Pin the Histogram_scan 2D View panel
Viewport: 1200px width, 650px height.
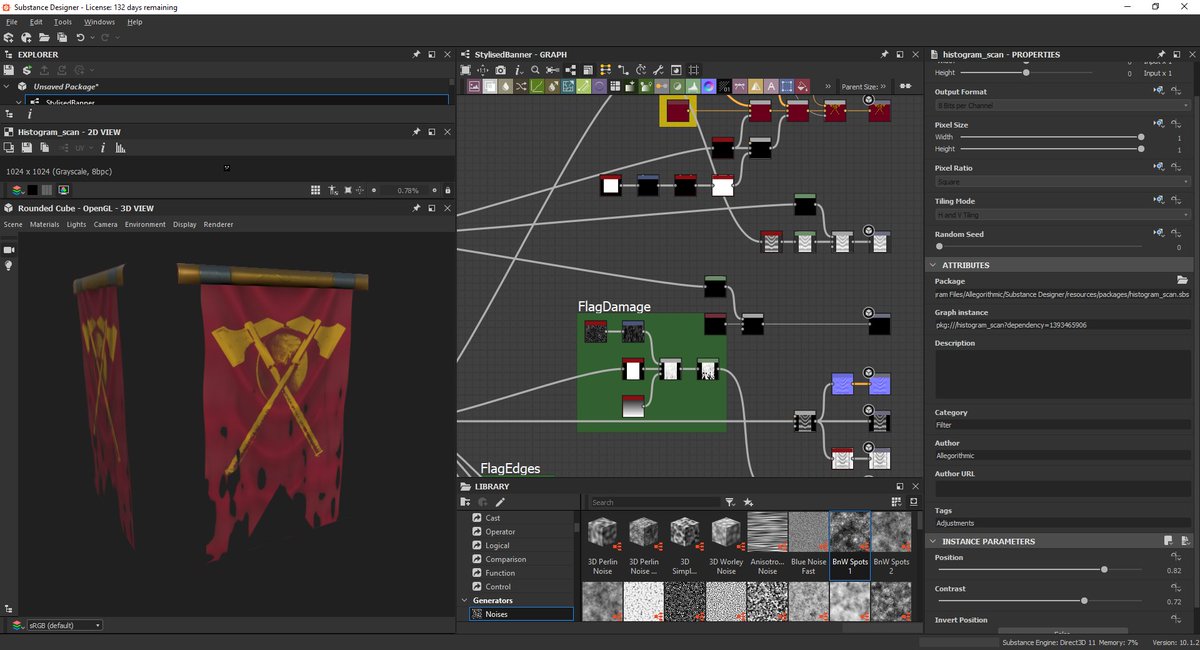pyautogui.click(x=416, y=132)
